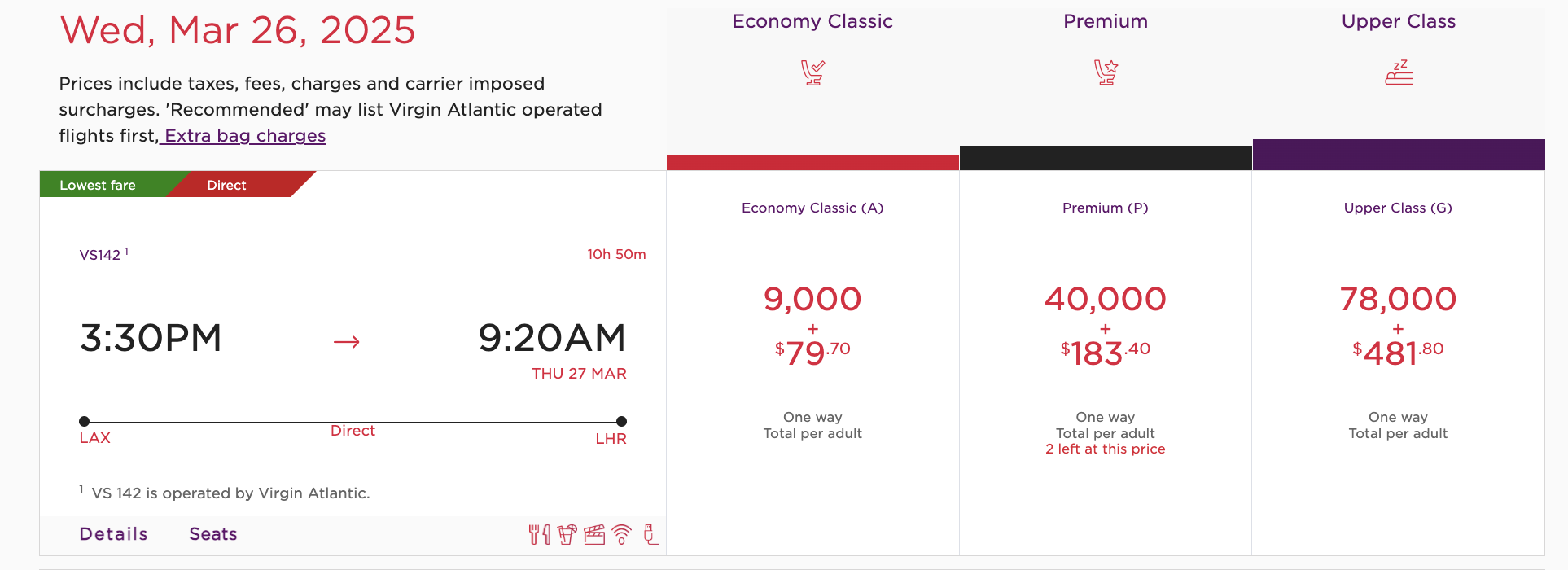
Task: Expand the VS142 footnote reference
Action: pos(127,248)
